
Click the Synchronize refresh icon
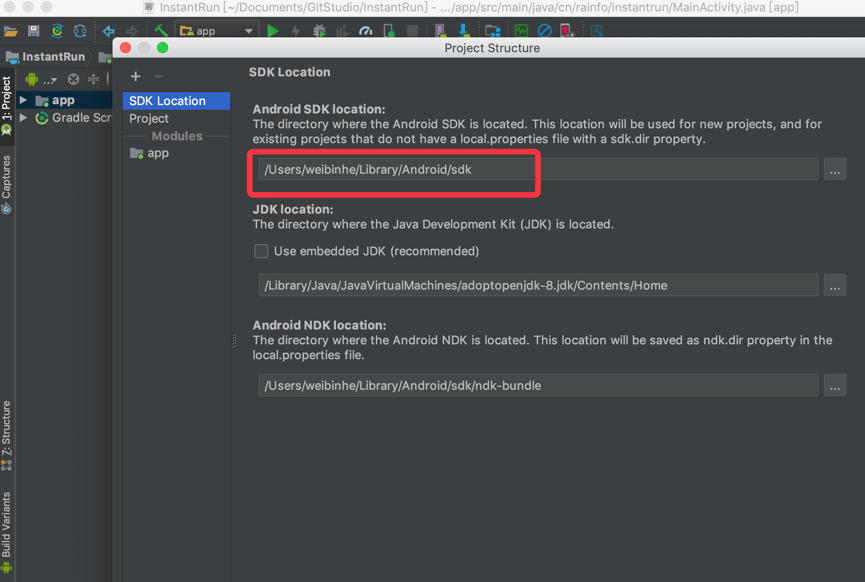(x=80, y=31)
